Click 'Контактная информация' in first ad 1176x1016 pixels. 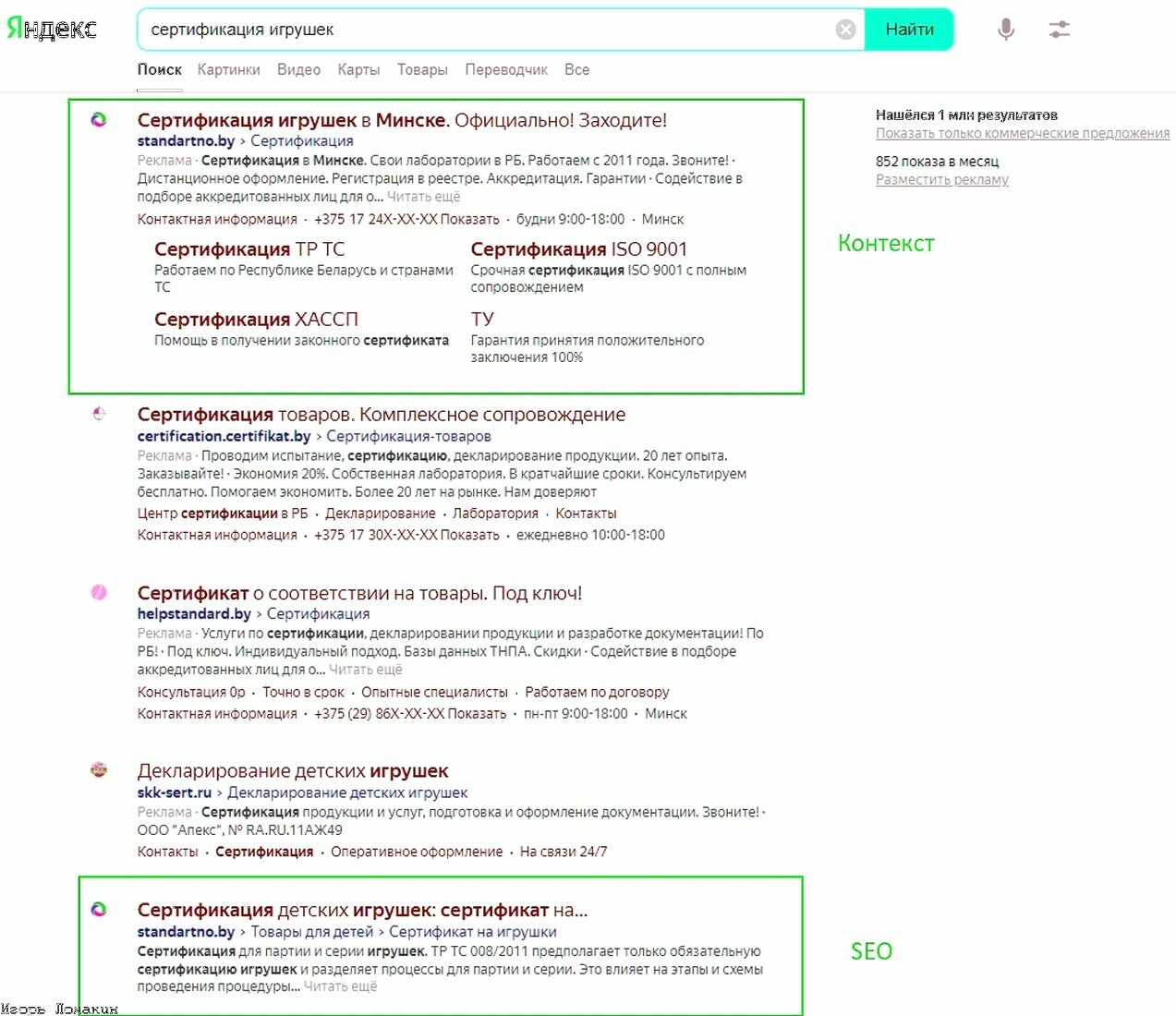point(217,220)
